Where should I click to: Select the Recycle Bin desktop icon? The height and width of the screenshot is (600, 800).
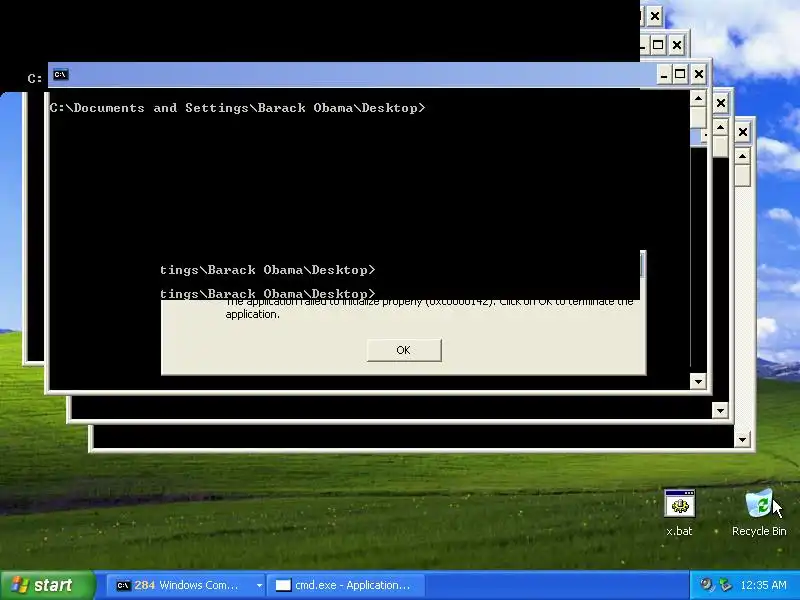coord(759,513)
